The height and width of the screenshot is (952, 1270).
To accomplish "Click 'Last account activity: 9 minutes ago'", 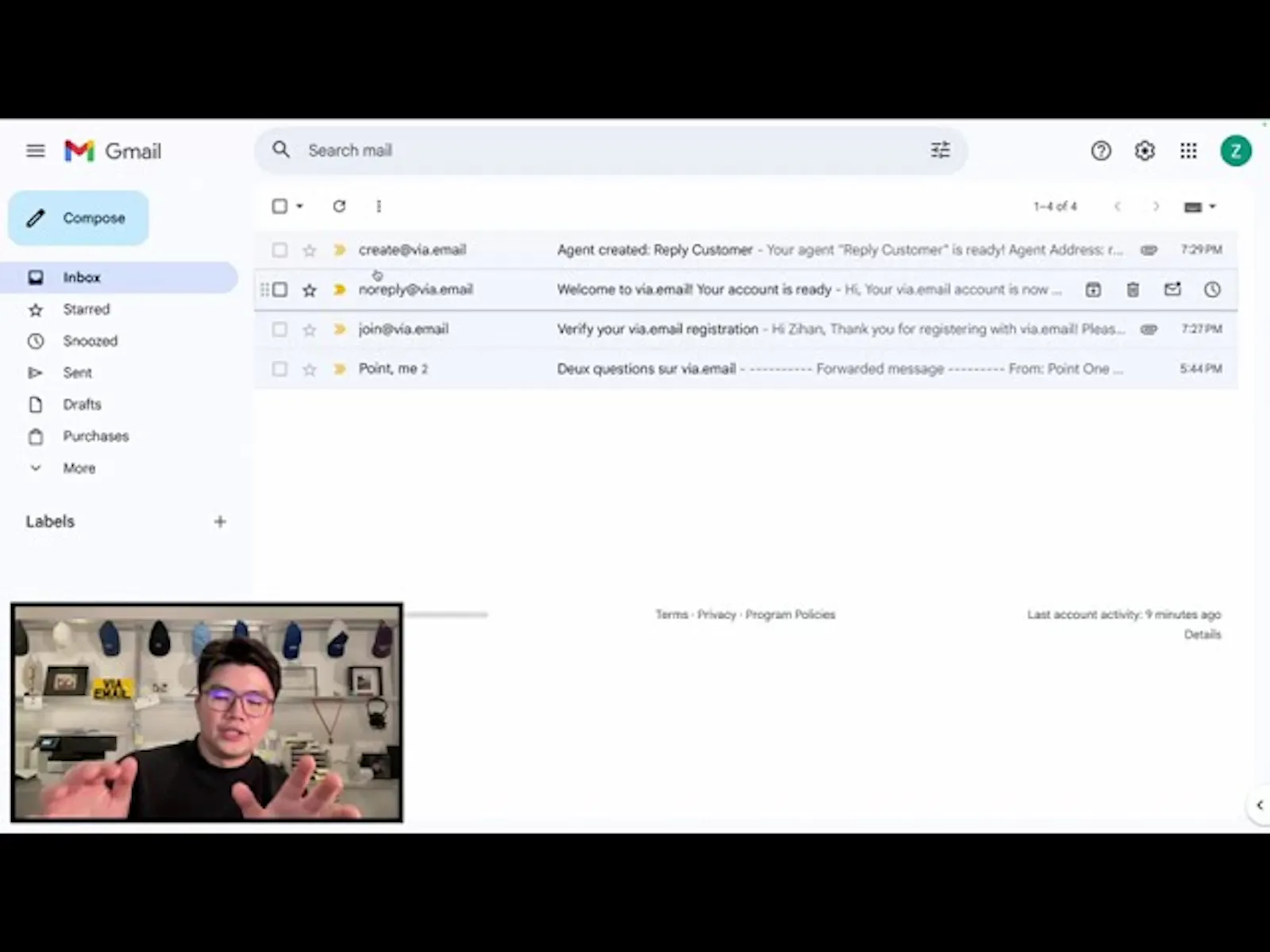I will [1124, 615].
